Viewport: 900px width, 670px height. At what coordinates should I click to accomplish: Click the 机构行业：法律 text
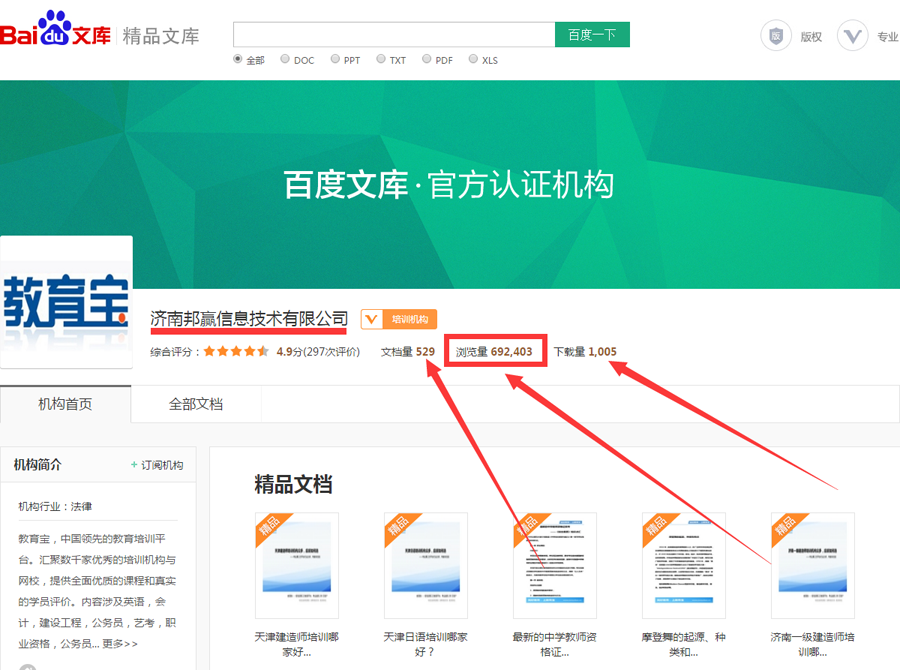point(55,506)
